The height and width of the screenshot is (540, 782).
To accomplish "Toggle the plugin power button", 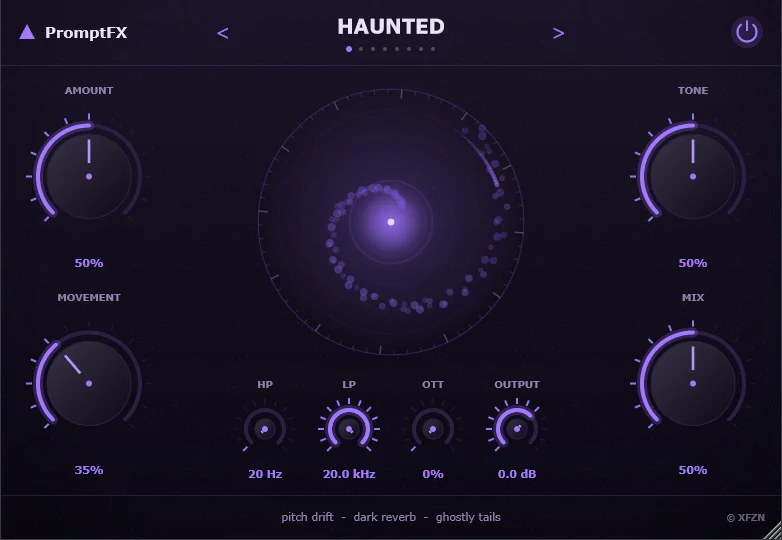I will (x=747, y=32).
